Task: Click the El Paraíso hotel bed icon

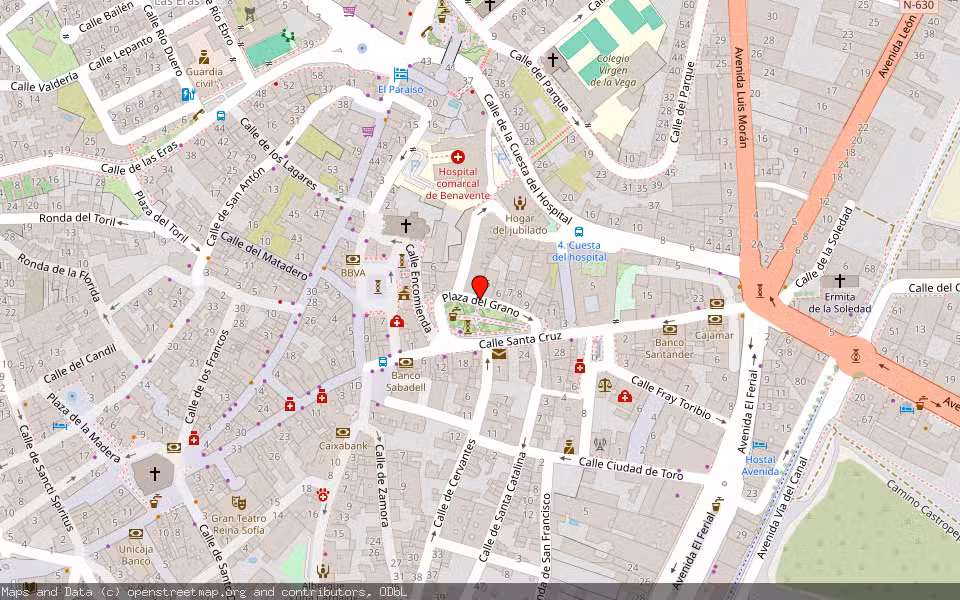Action: [400, 75]
